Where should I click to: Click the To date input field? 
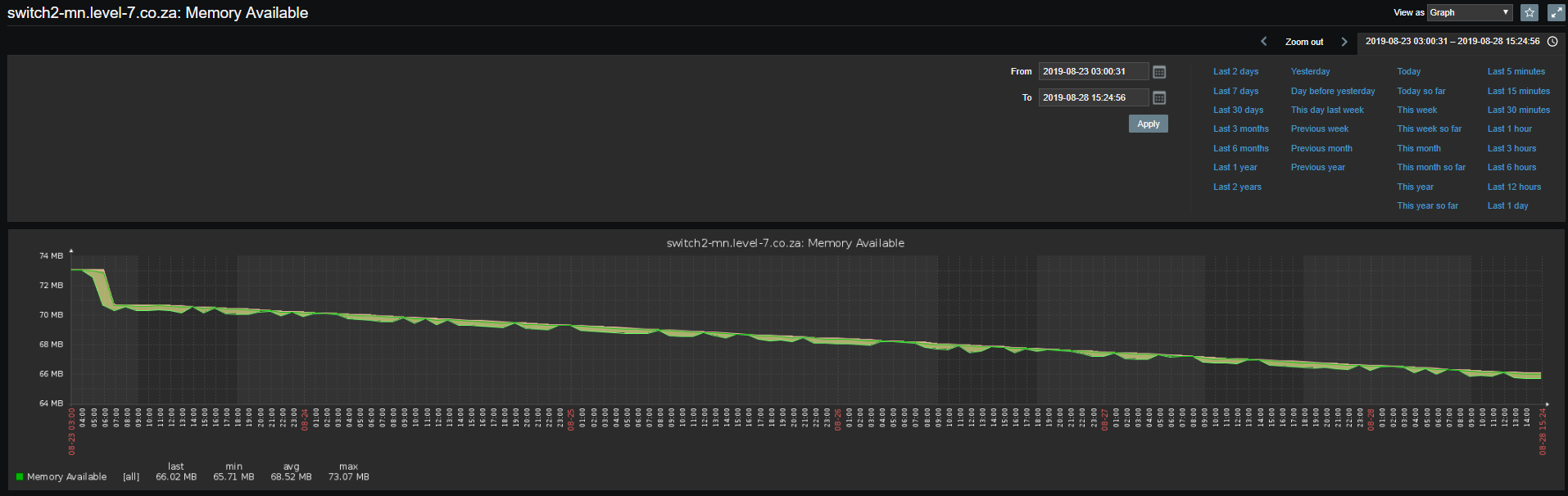tap(1093, 98)
